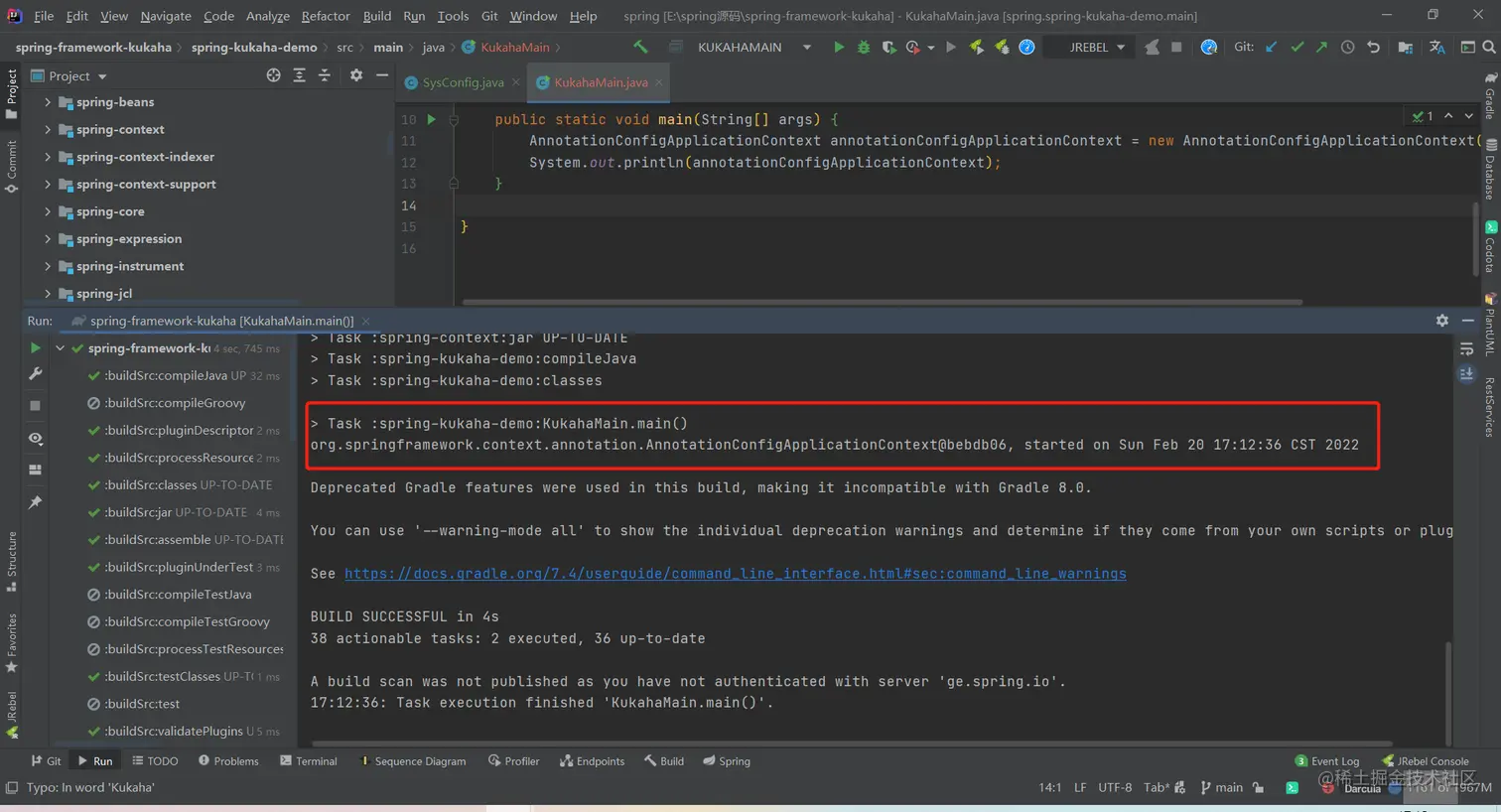This screenshot has height=812, width=1501.
Task: Expand the spring-jcl module
Action: pyautogui.click(x=48, y=294)
